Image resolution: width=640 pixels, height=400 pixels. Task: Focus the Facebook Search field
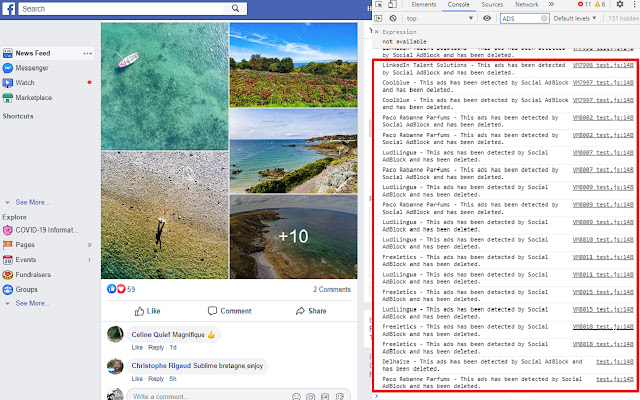(133, 9)
